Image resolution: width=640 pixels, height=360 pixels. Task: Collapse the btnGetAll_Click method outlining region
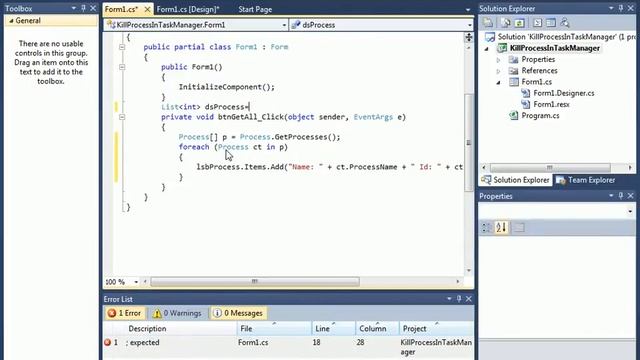tap(122, 117)
